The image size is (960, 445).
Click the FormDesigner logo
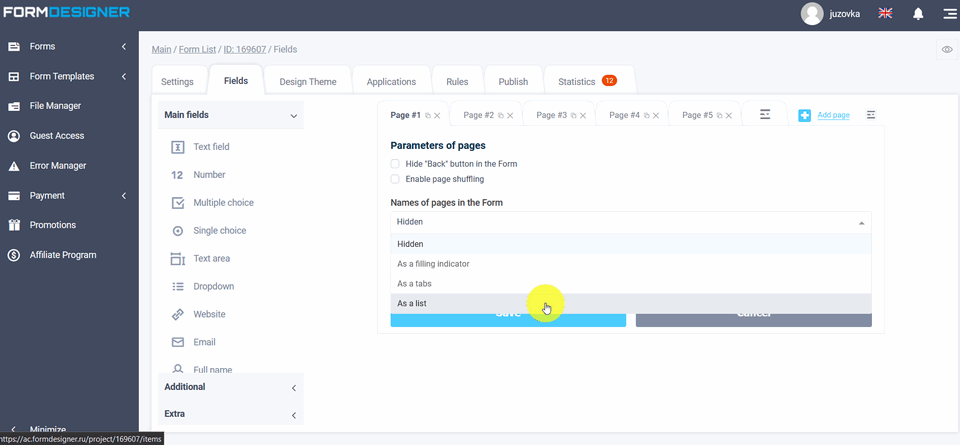[67, 12]
